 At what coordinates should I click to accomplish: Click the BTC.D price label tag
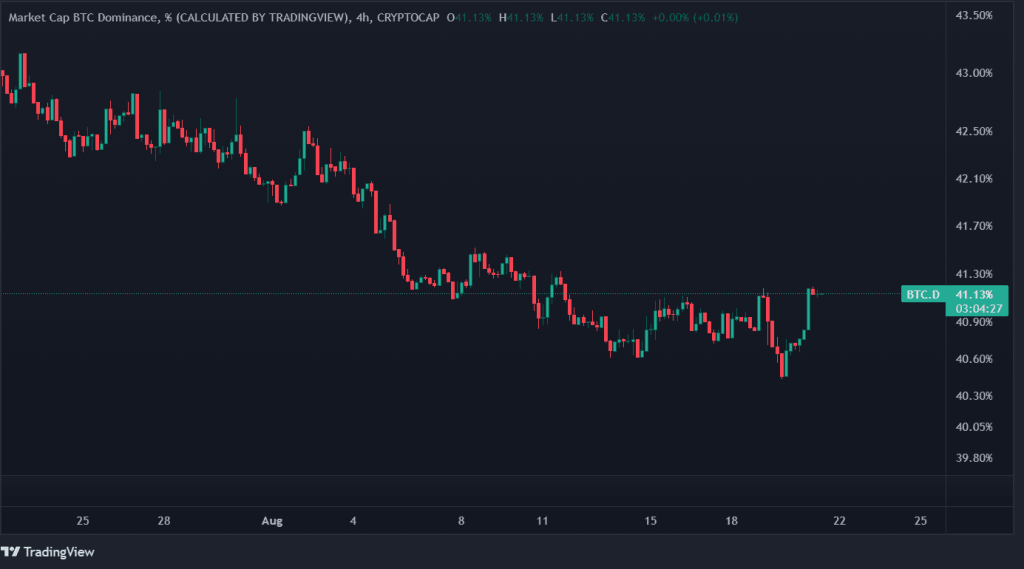(923, 294)
